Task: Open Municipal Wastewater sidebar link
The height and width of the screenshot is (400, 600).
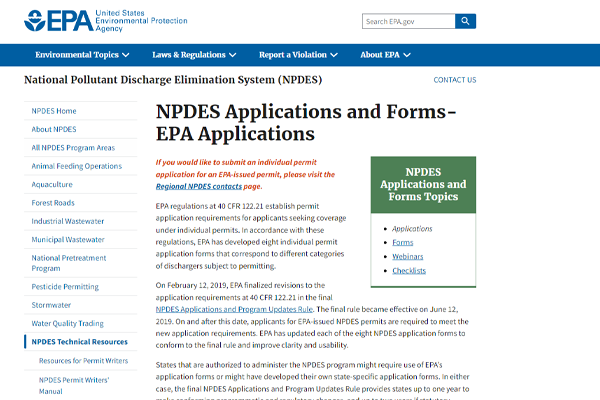Action: pos(68,240)
